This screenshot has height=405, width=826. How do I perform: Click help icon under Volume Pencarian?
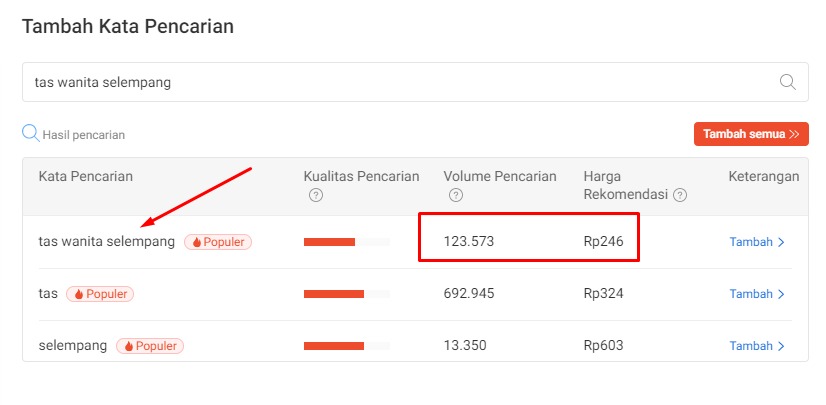pos(456,195)
